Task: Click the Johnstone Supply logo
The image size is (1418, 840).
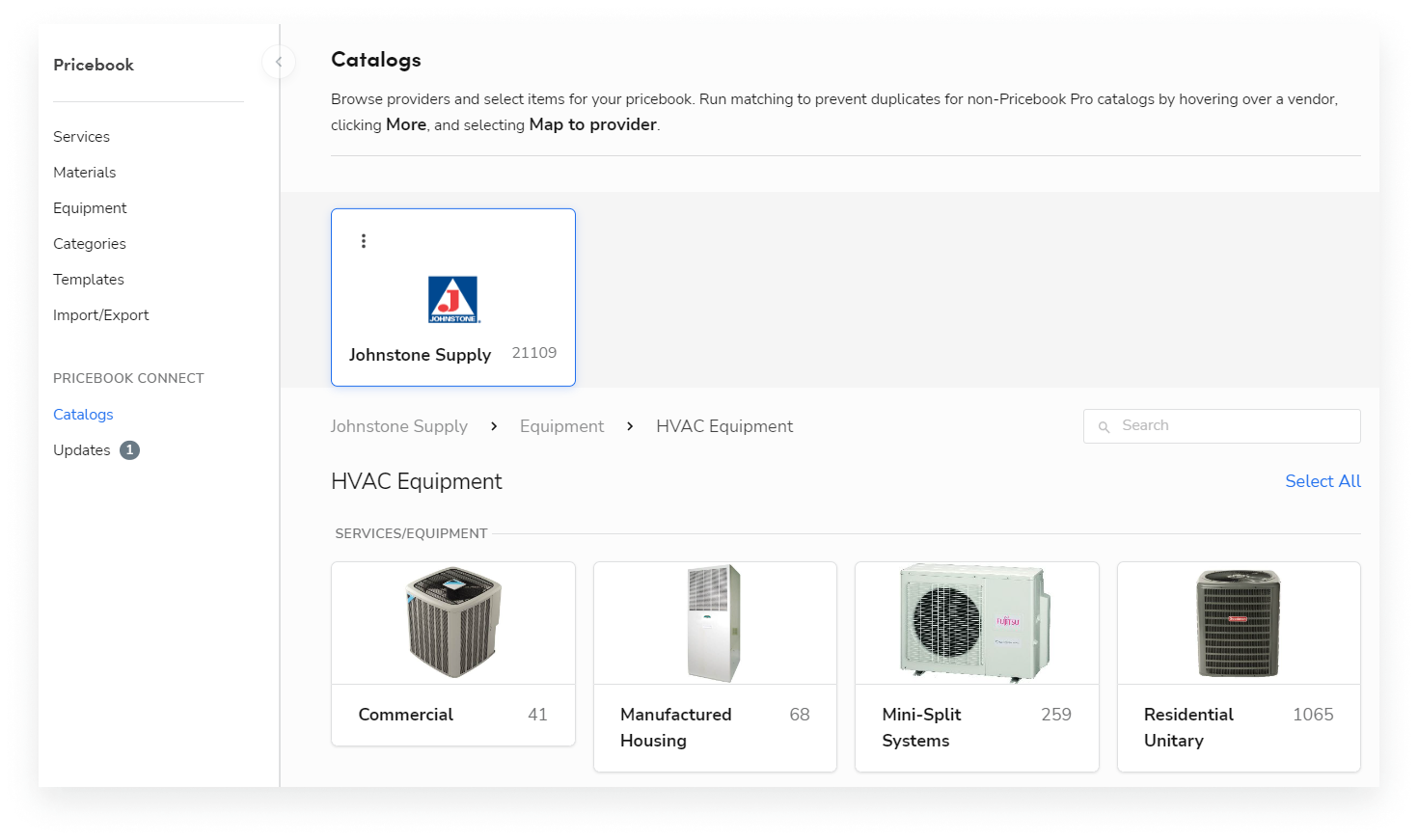Action: (453, 300)
